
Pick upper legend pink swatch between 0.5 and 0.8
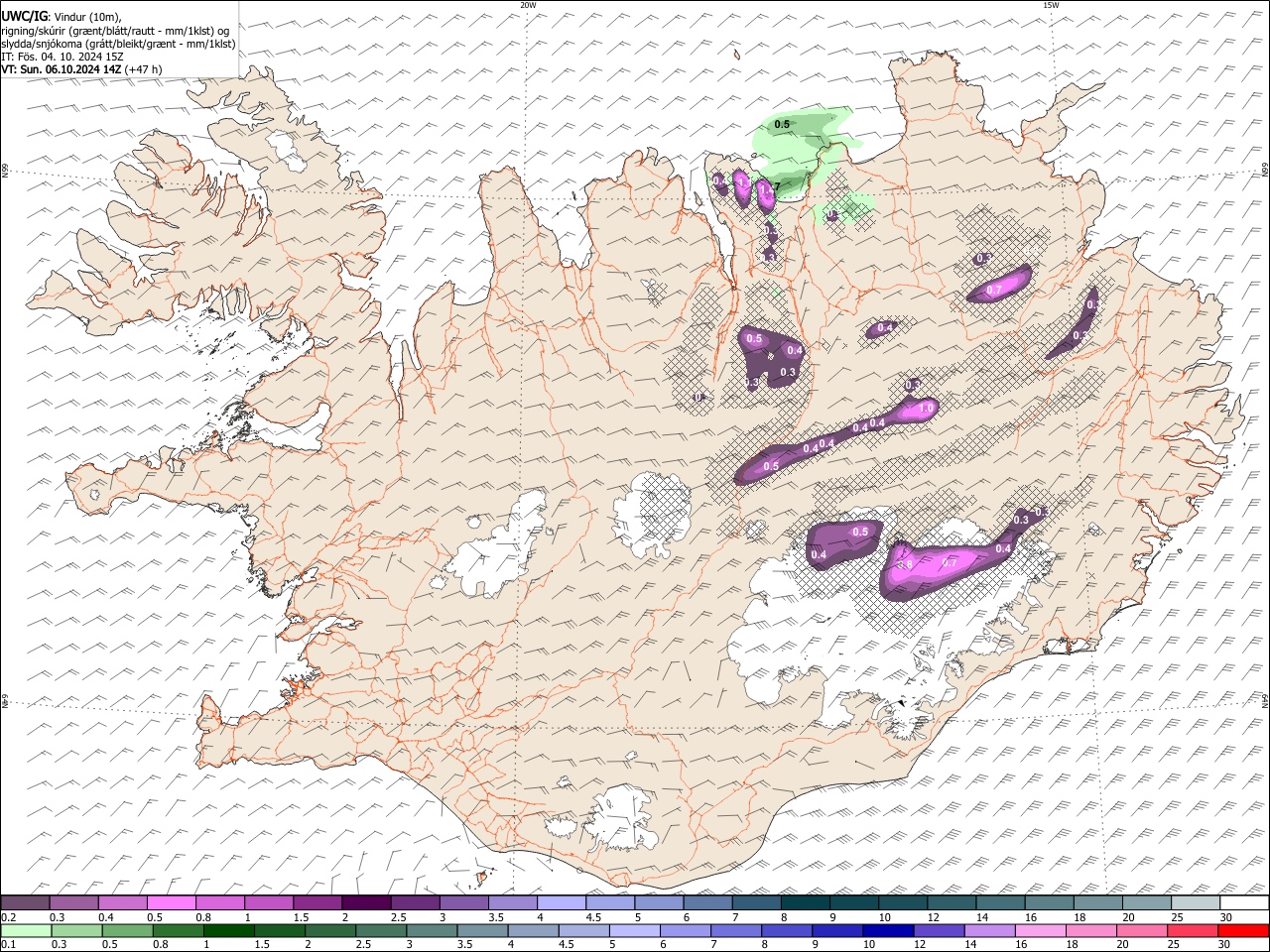(x=171, y=903)
